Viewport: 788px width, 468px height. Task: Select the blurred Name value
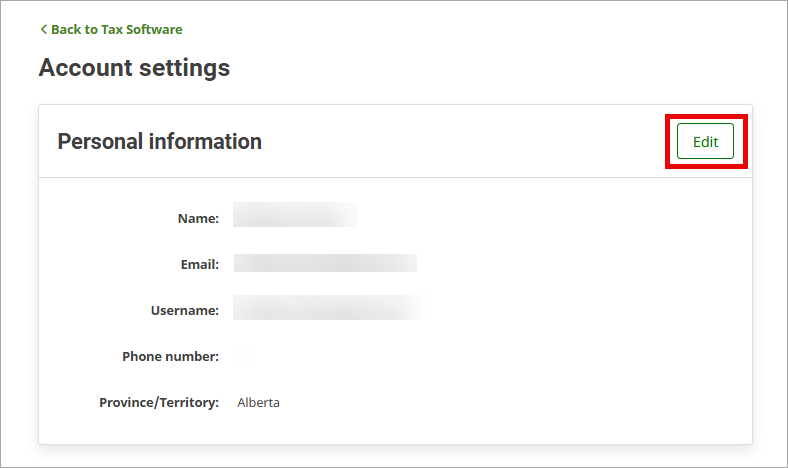294,215
